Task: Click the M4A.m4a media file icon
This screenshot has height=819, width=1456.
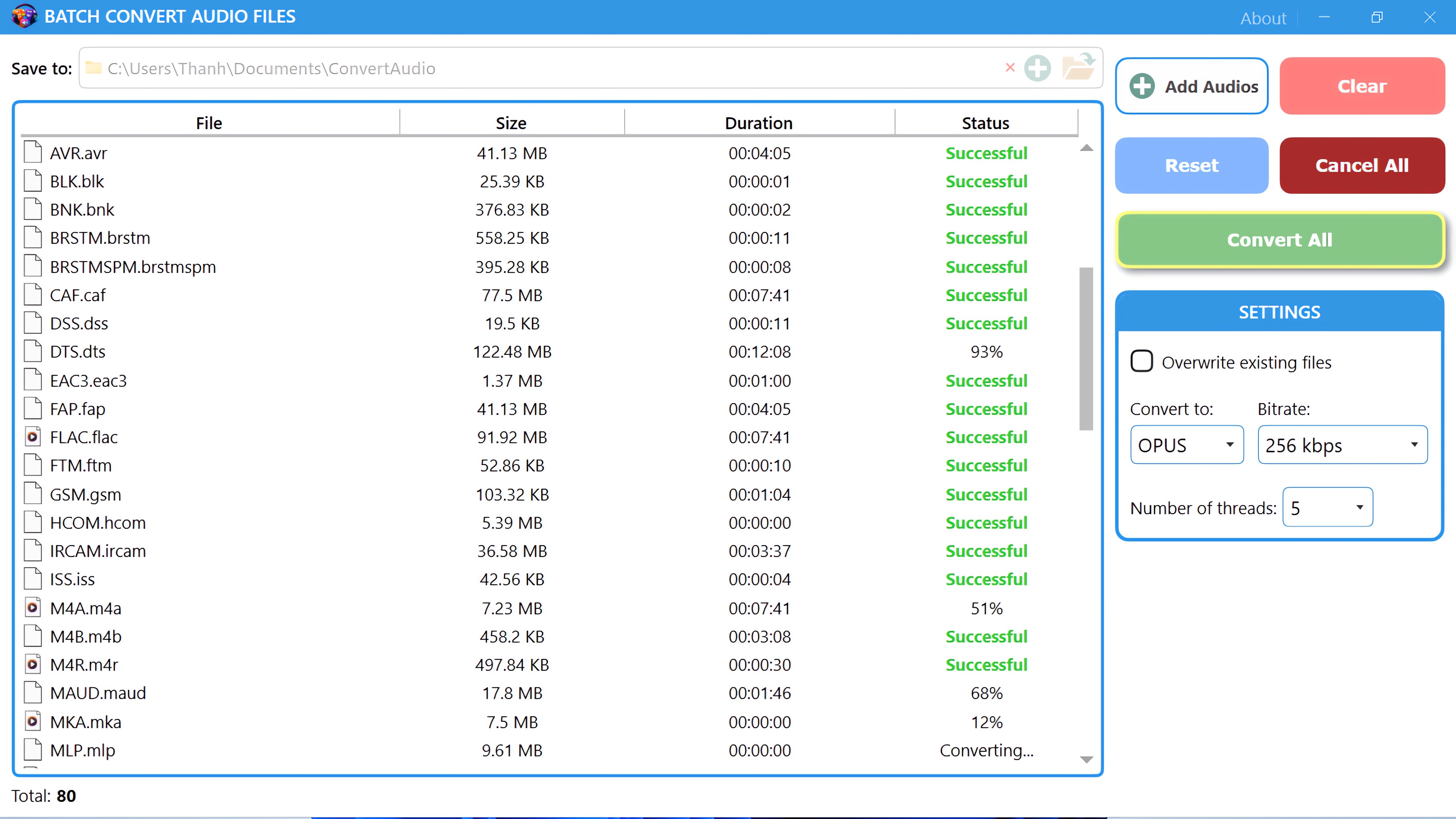Action: tap(33, 607)
